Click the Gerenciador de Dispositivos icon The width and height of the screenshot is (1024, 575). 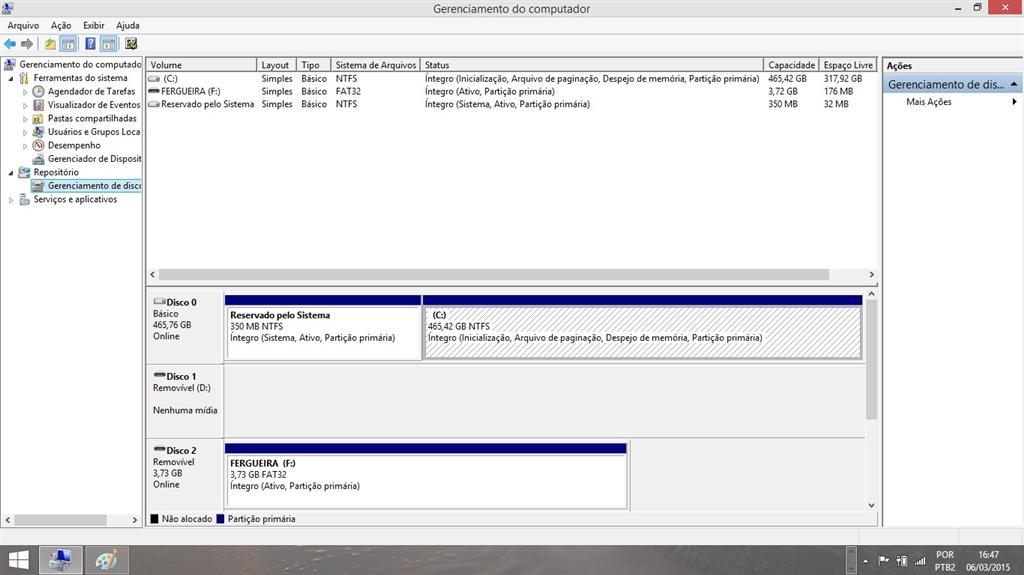point(39,159)
